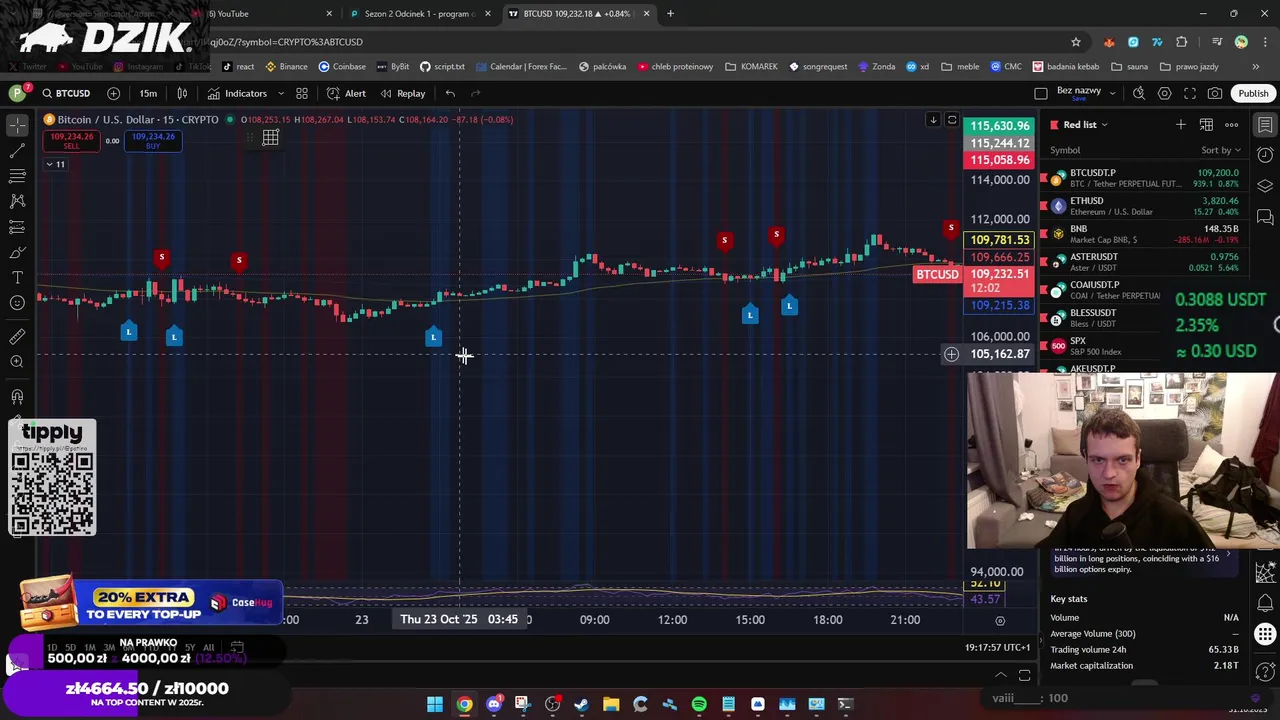Select ASTERUSDT in the watchlist

pos(1145,262)
